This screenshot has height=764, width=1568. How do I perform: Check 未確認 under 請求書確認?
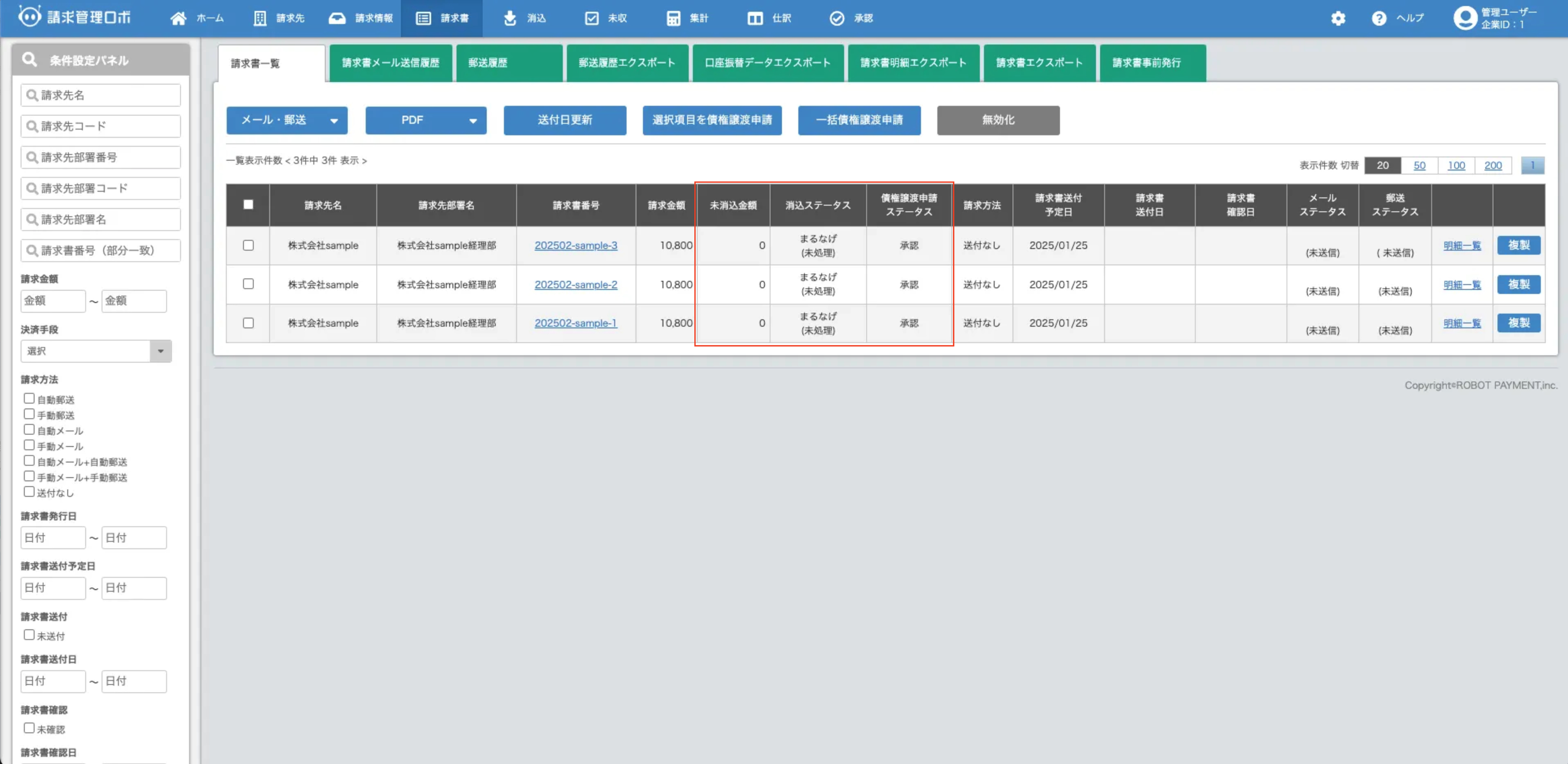click(29, 728)
